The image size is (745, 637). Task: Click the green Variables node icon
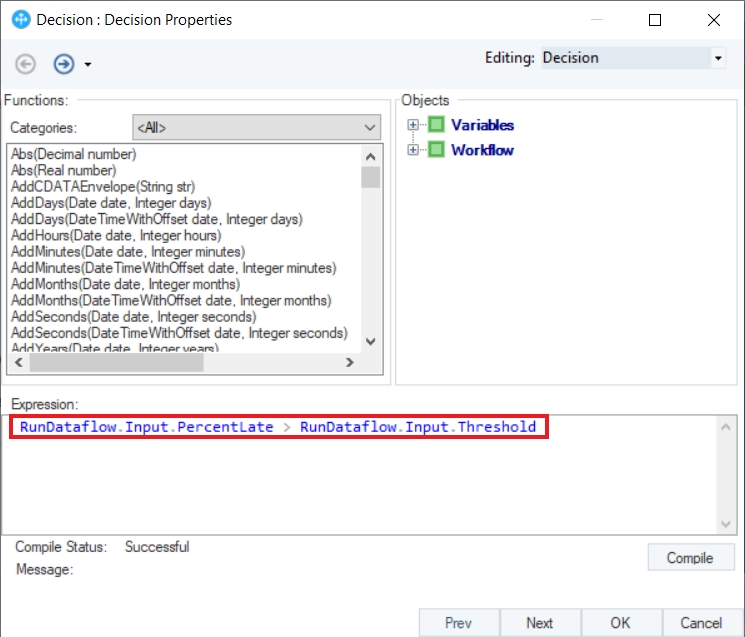pos(436,124)
